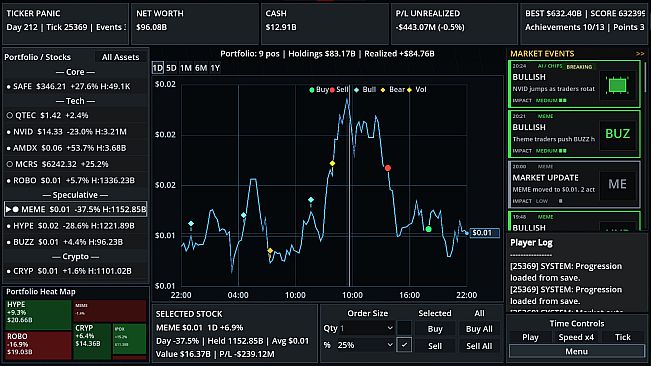Select SAFE stock row
The width and height of the screenshot is (651, 366).
click(x=76, y=86)
